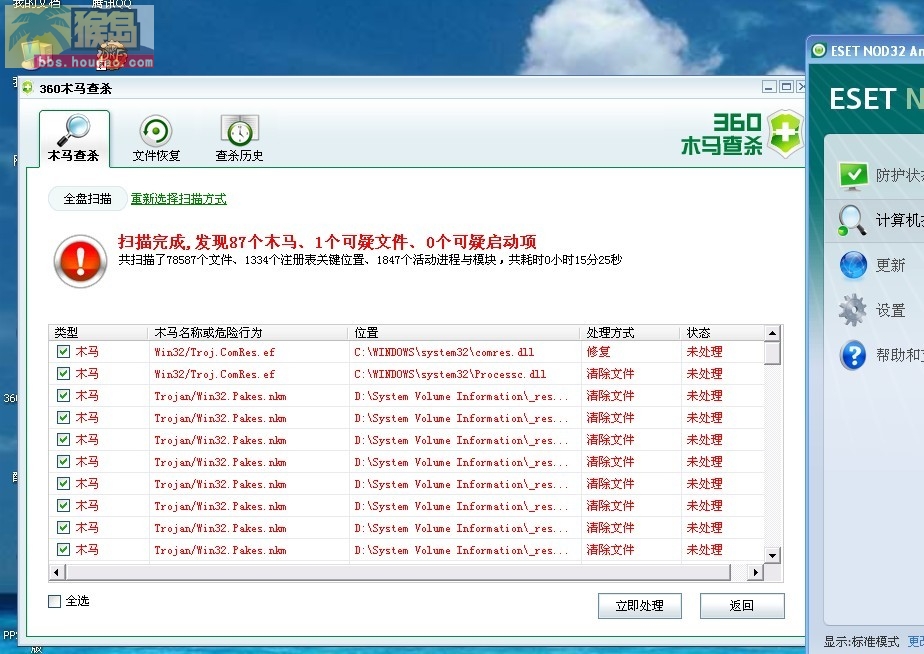924x654 pixels.
Task: Click the 修复 handling cell
Action: click(x=598, y=352)
